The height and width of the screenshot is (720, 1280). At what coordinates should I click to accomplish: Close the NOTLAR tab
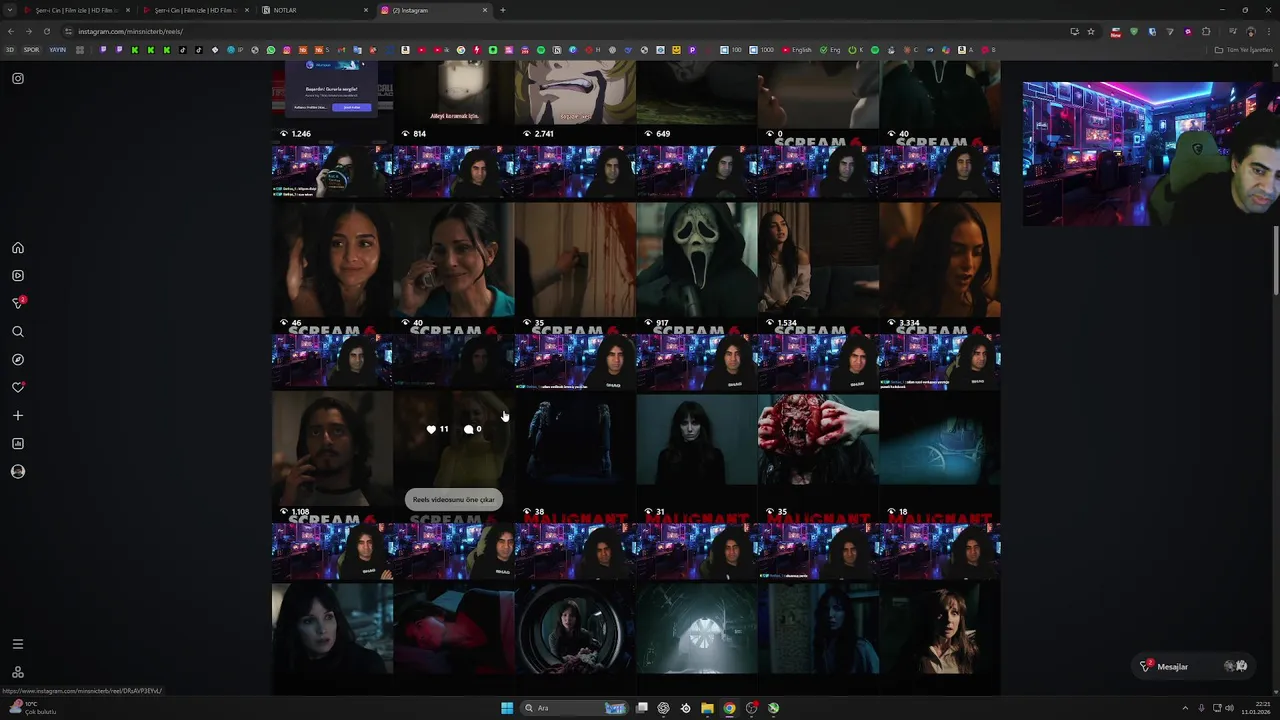(x=366, y=10)
